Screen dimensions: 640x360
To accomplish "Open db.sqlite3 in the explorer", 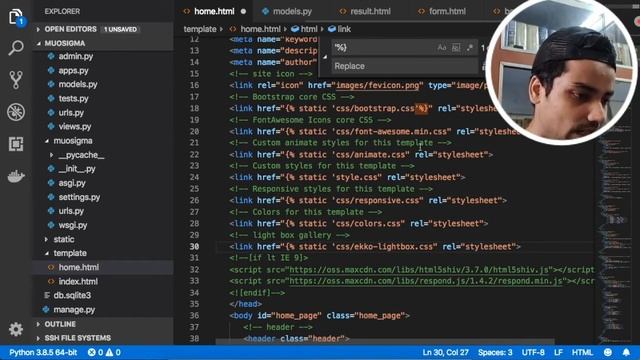I will [72, 295].
